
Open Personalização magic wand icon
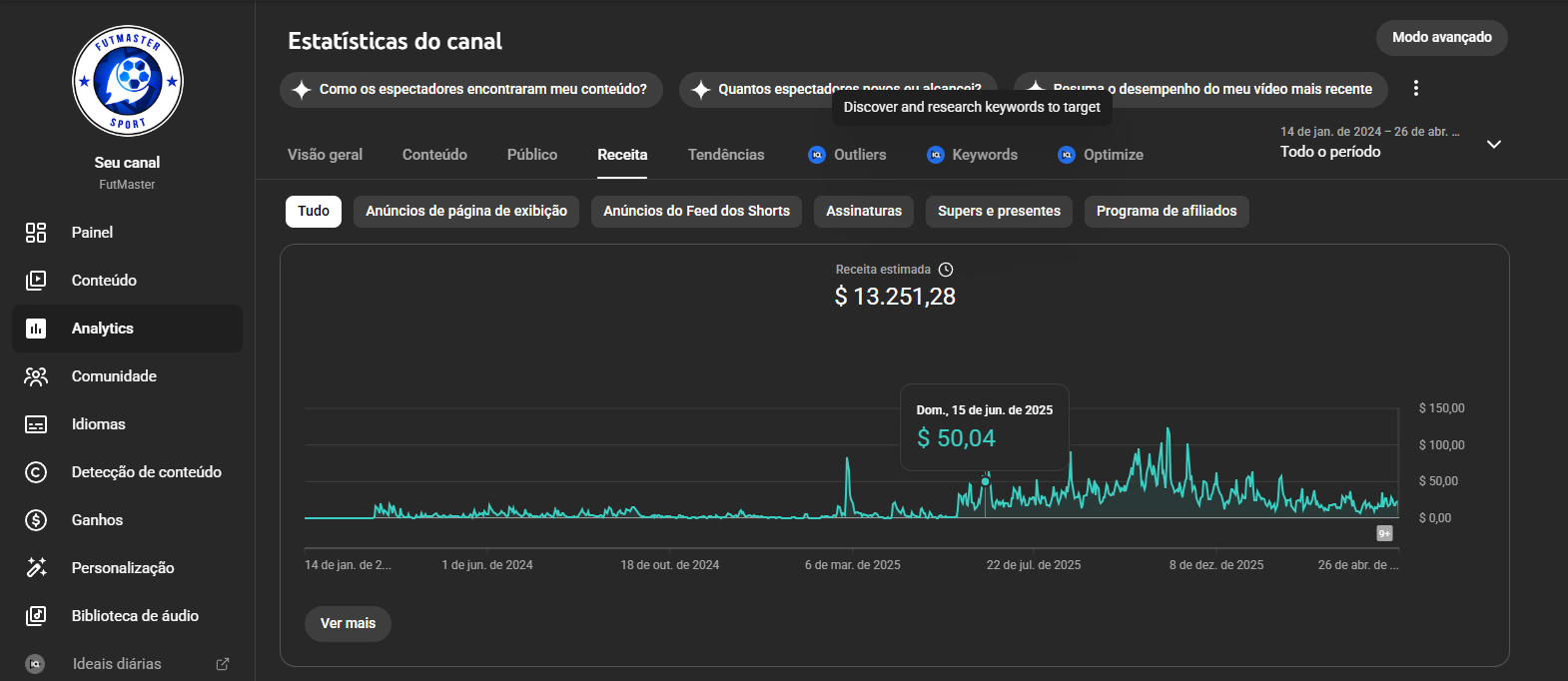(x=36, y=568)
